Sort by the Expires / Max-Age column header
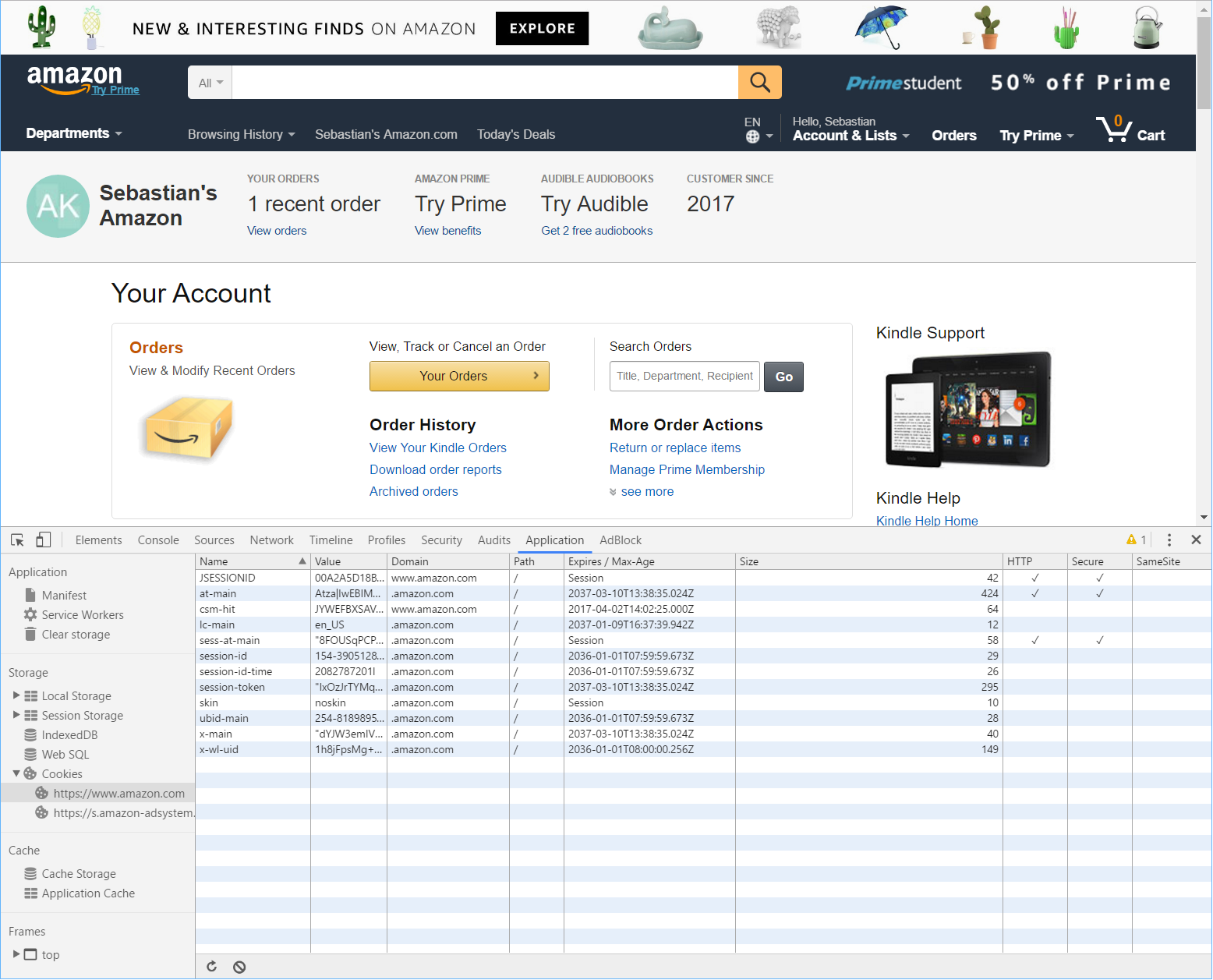Image resolution: width=1213 pixels, height=980 pixels. click(x=649, y=561)
